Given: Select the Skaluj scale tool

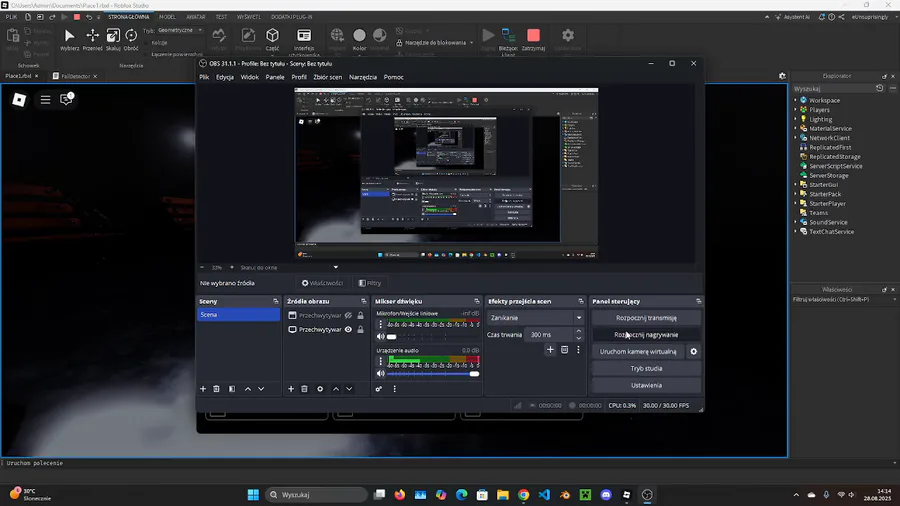Looking at the screenshot, I should click(x=113, y=39).
